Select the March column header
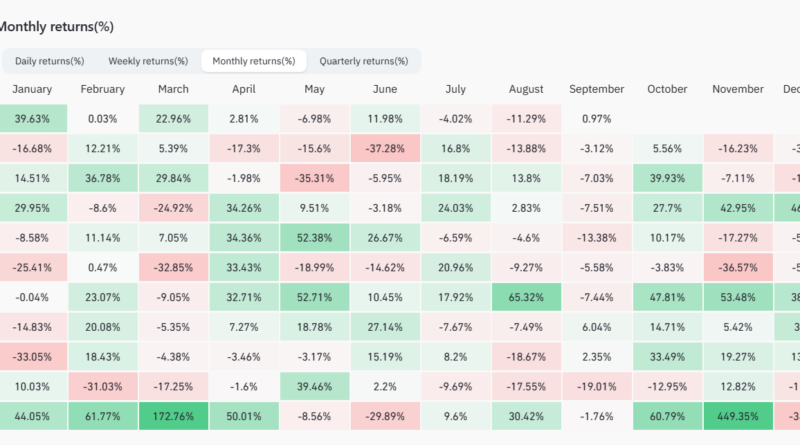 click(173, 90)
